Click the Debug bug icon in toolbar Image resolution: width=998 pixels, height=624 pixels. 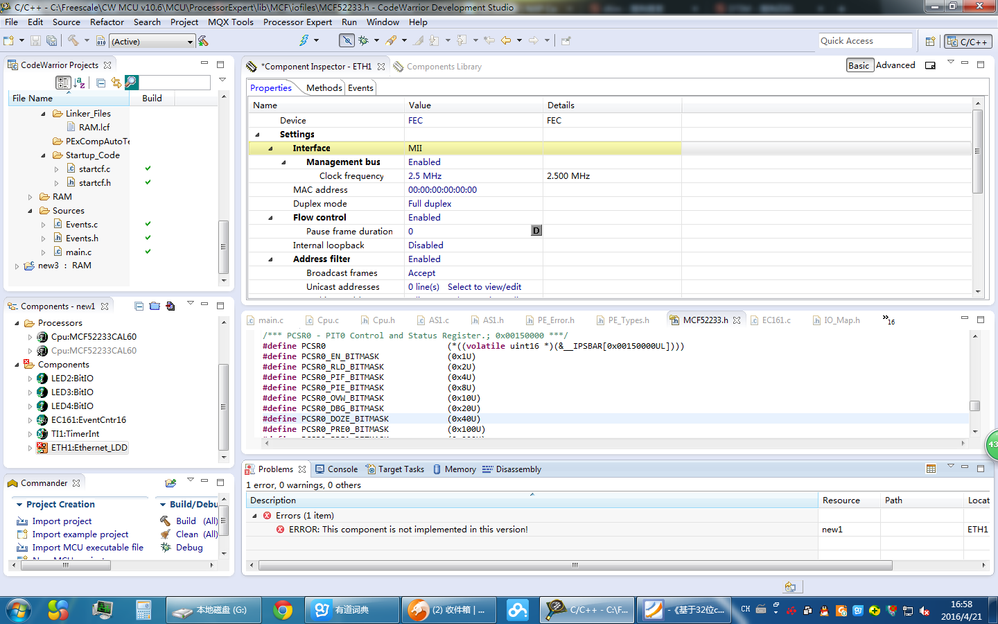(364, 41)
